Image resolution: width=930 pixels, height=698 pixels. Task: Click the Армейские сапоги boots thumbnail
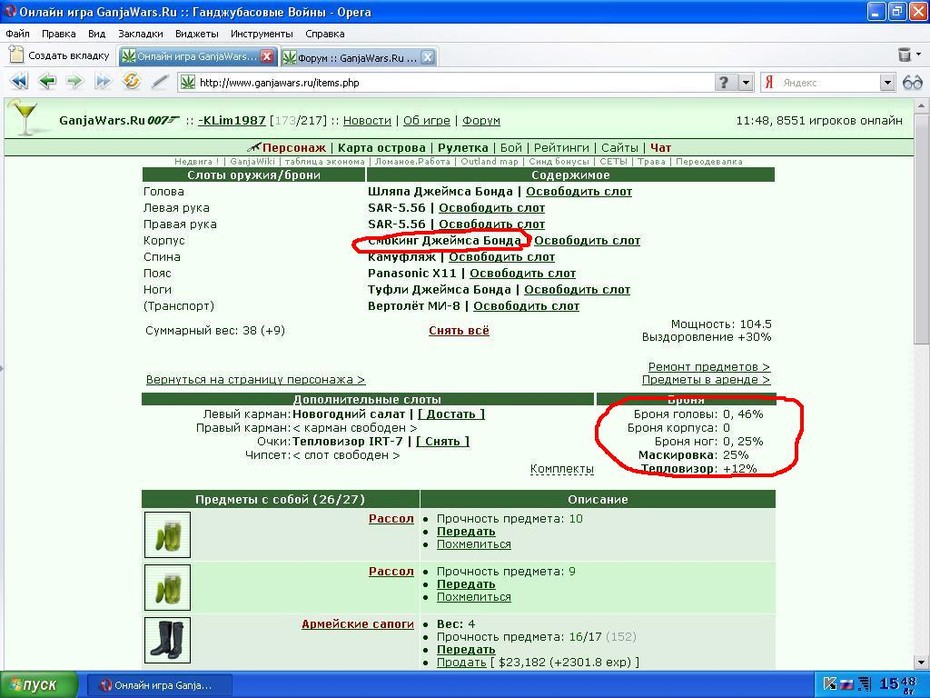tap(167, 640)
